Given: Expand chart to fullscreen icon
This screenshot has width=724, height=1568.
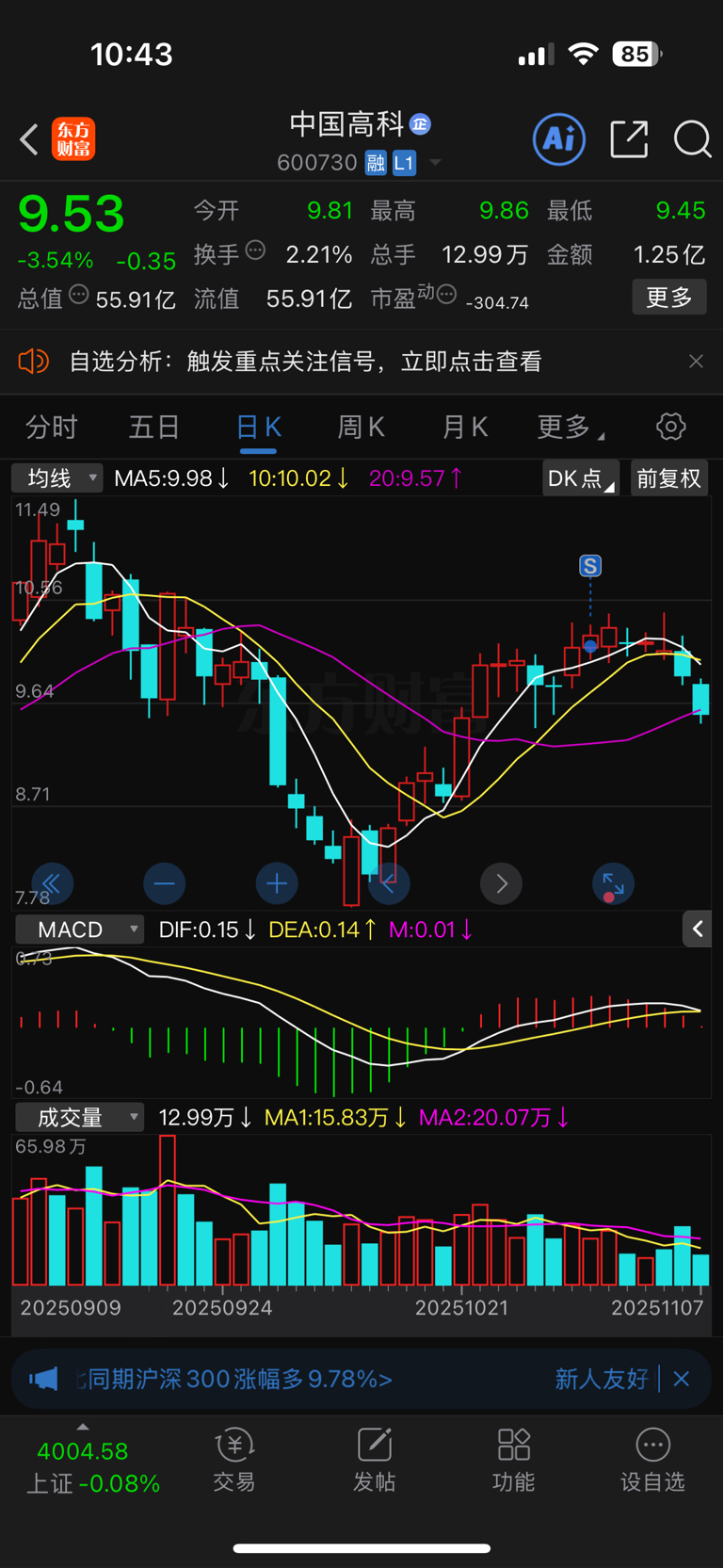Looking at the screenshot, I should 613,883.
